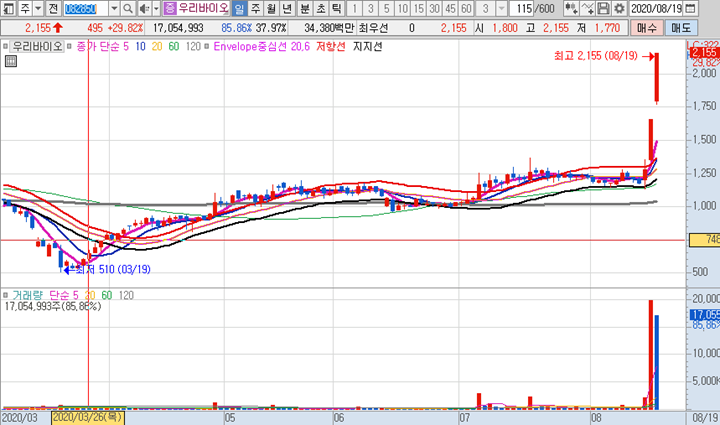Click the volume value 17,054,993 in header

(178, 28)
